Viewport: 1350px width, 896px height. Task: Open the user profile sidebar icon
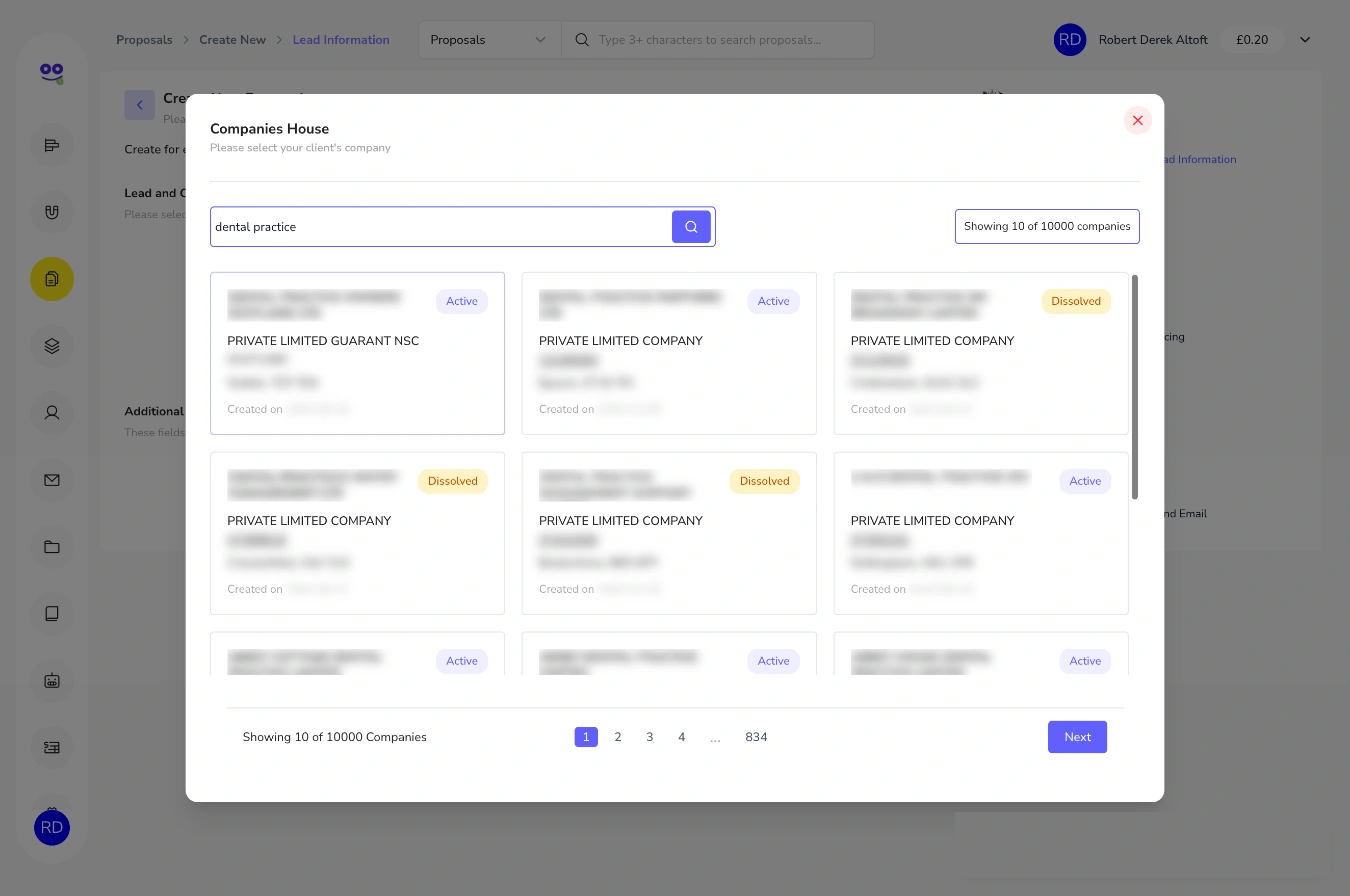52,412
